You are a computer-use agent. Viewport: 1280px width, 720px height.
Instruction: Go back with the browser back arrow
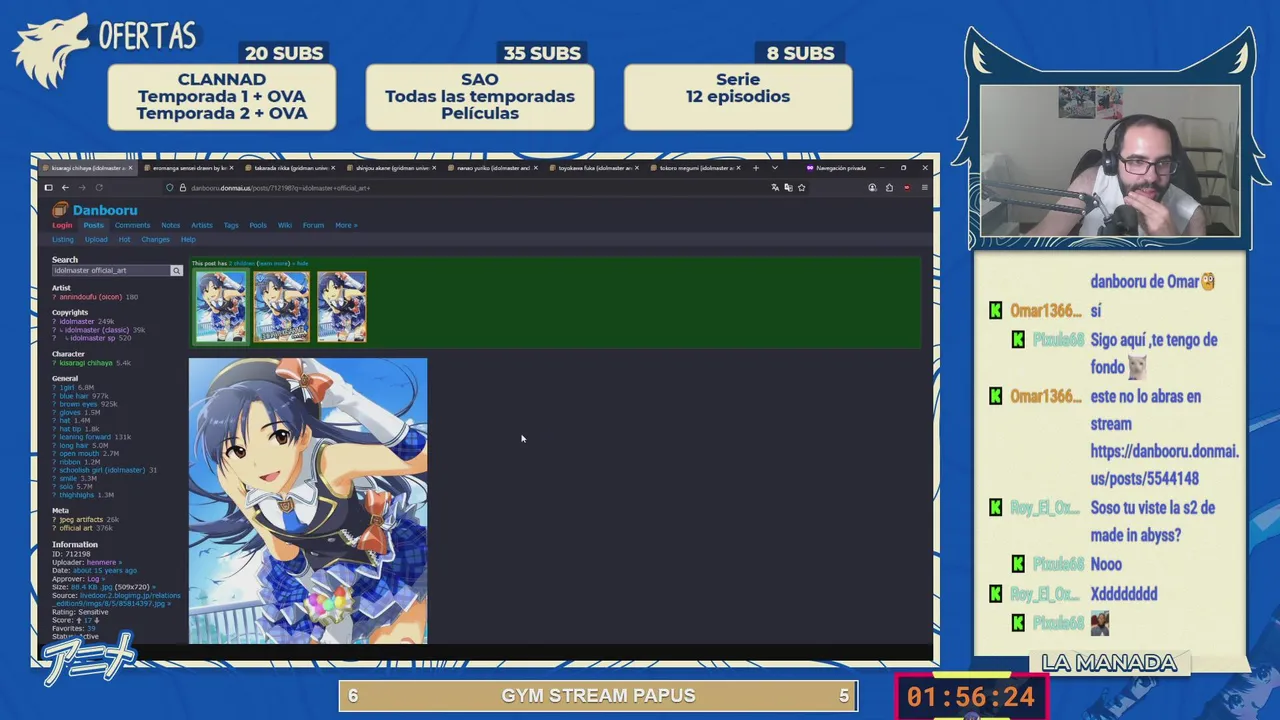(65, 188)
